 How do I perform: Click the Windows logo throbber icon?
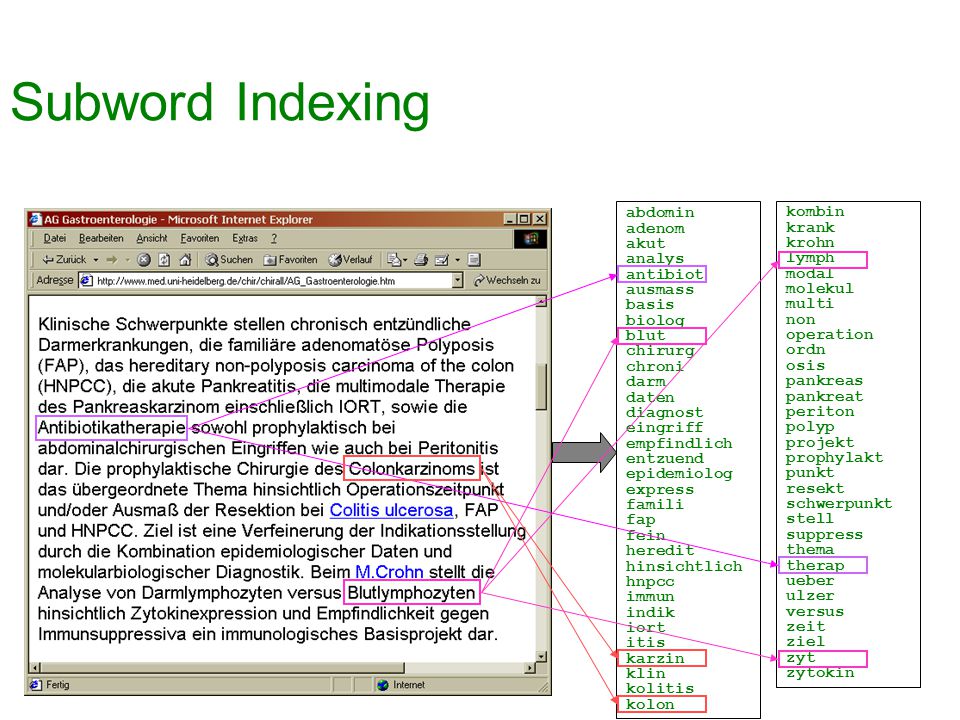(530, 239)
